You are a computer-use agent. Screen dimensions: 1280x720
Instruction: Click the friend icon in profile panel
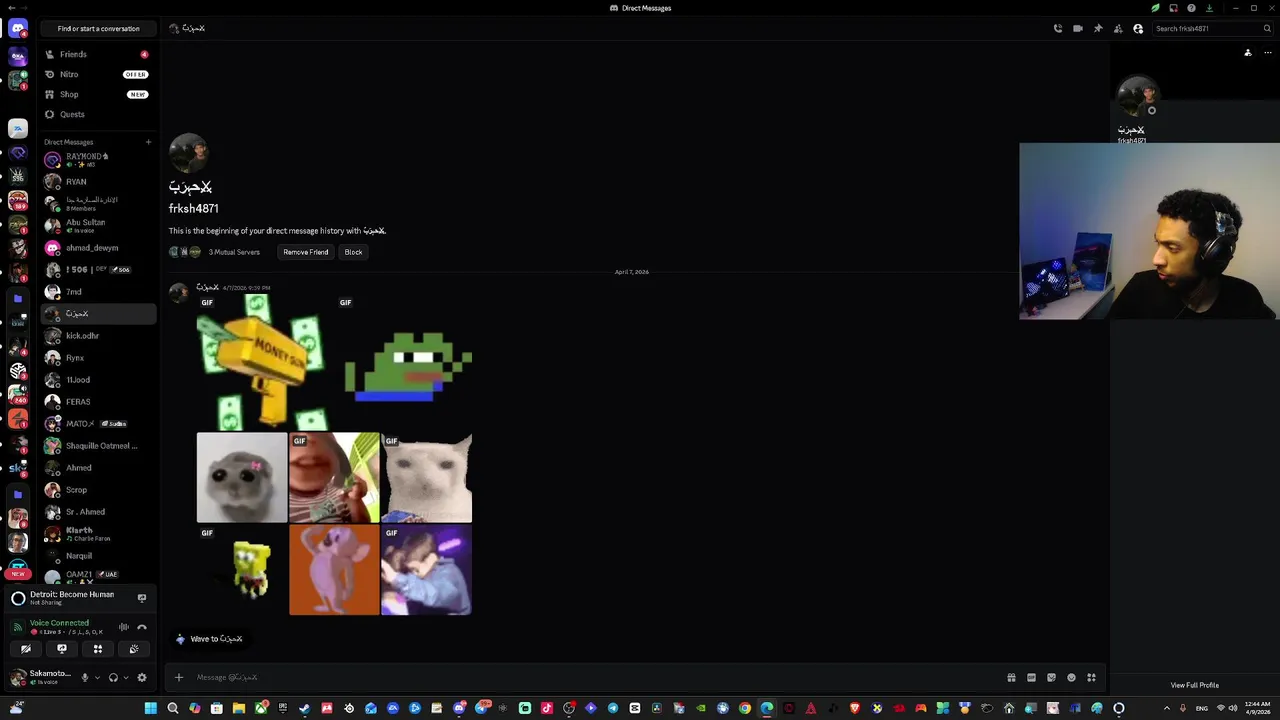pos(1248,53)
